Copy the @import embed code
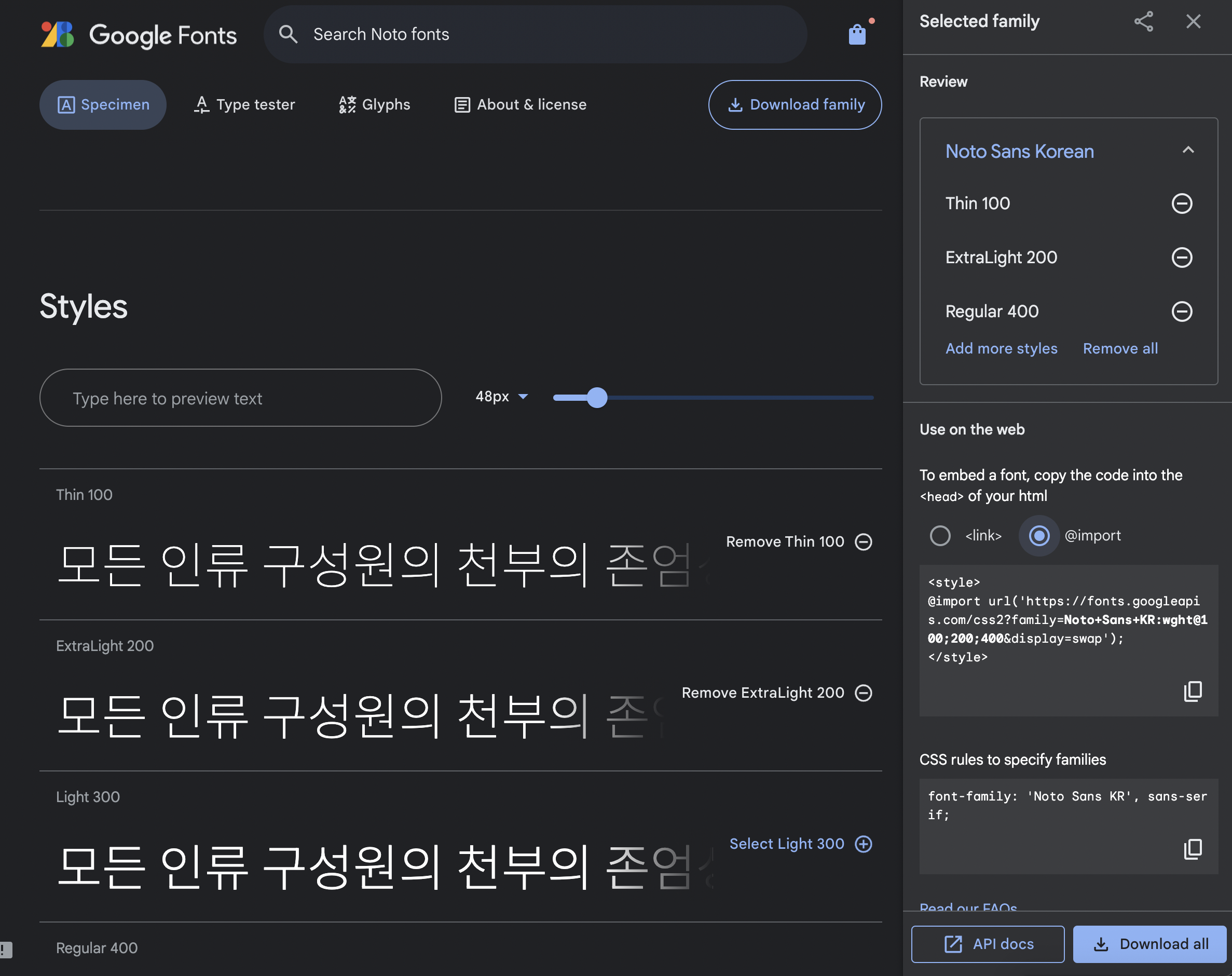The width and height of the screenshot is (1232, 976). tap(1193, 691)
